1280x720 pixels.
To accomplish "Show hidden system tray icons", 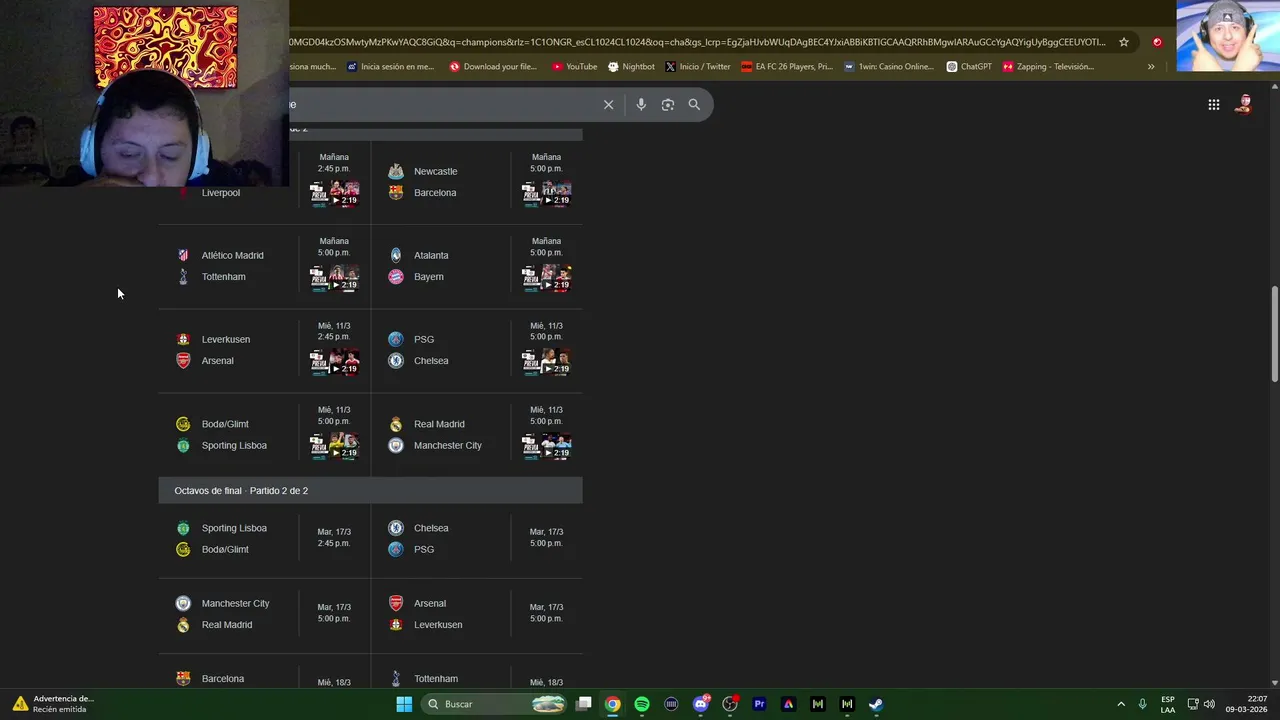I will pos(1121,704).
